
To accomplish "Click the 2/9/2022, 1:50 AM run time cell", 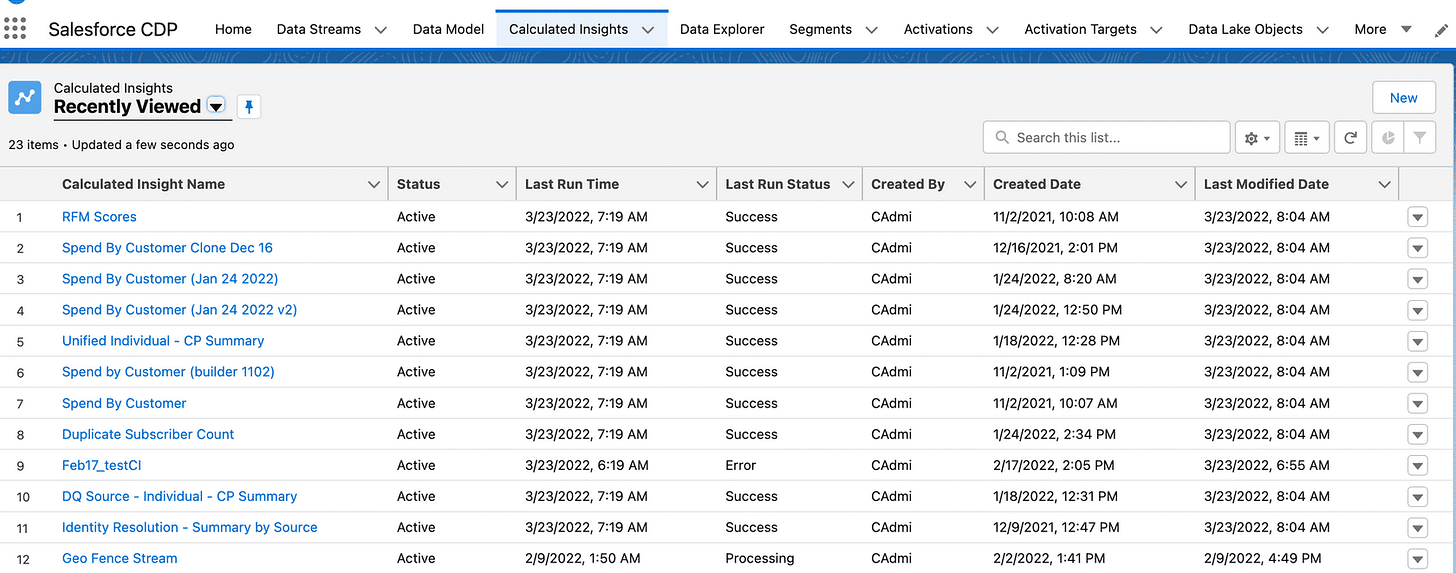I will [x=582, y=559].
